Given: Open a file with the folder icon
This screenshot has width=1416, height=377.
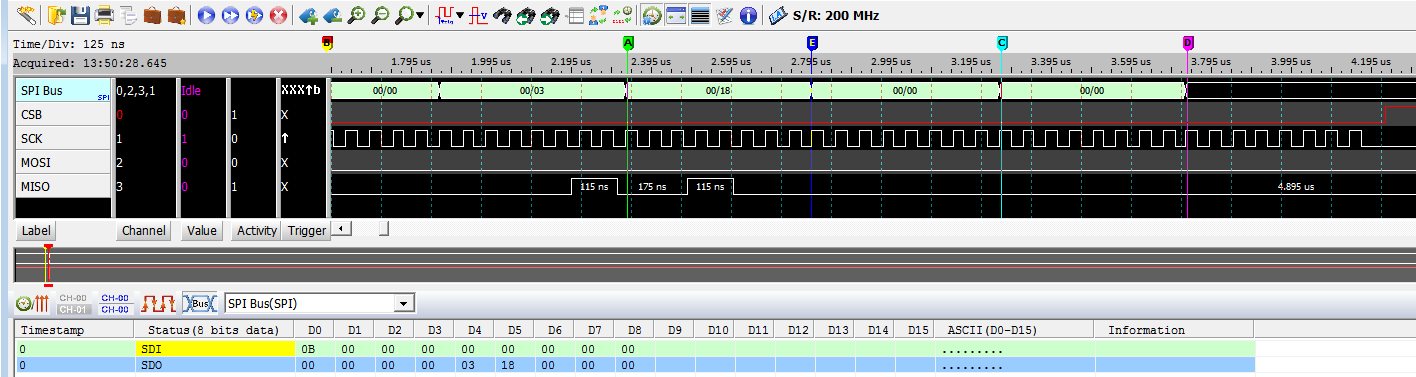Looking at the screenshot, I should point(56,15).
